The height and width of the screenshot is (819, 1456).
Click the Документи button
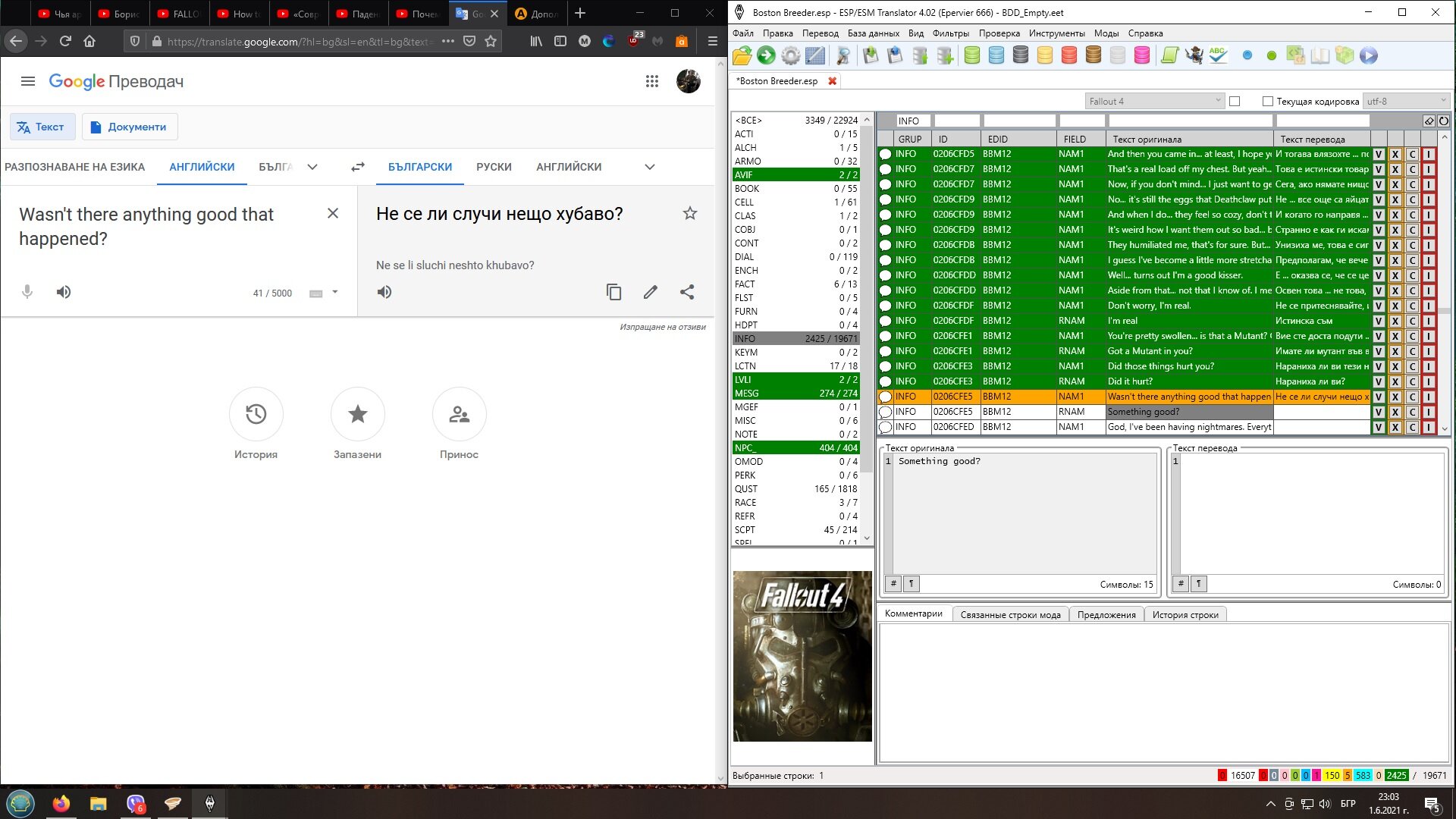[x=129, y=127]
